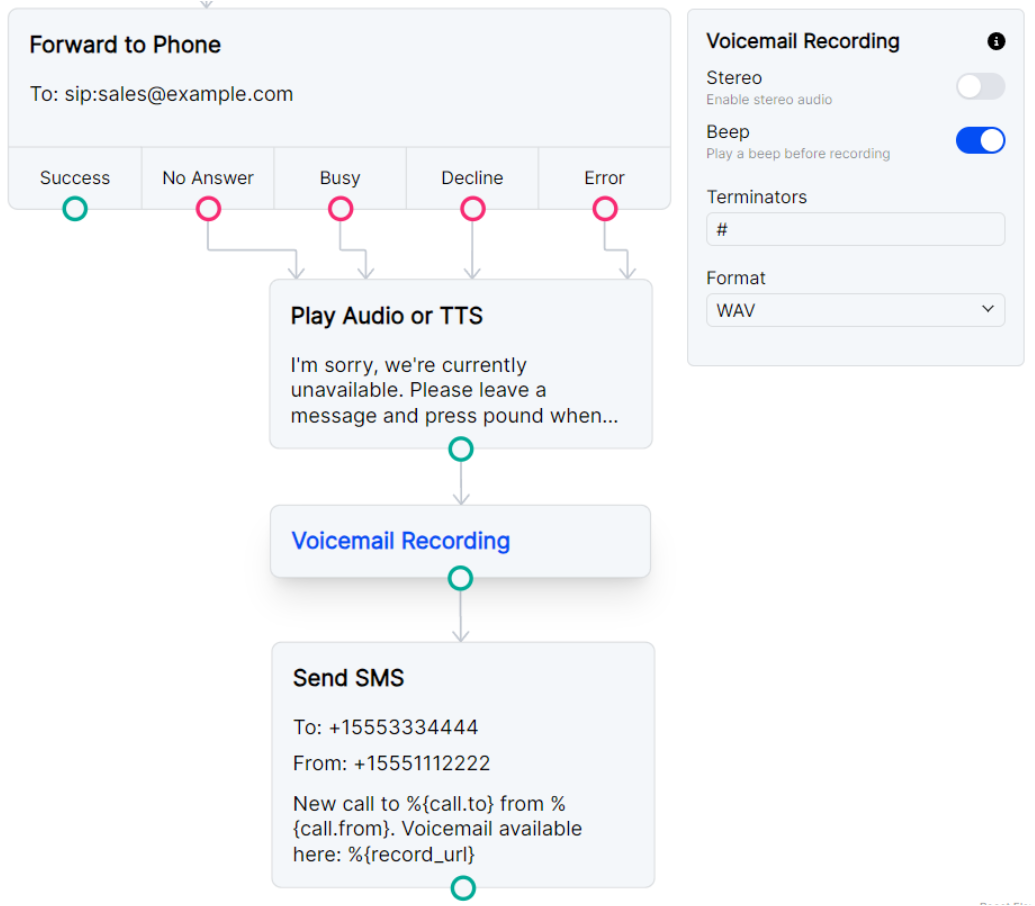Click the Decline output connector
This screenshot has width=1035, height=906.
coord(472,208)
